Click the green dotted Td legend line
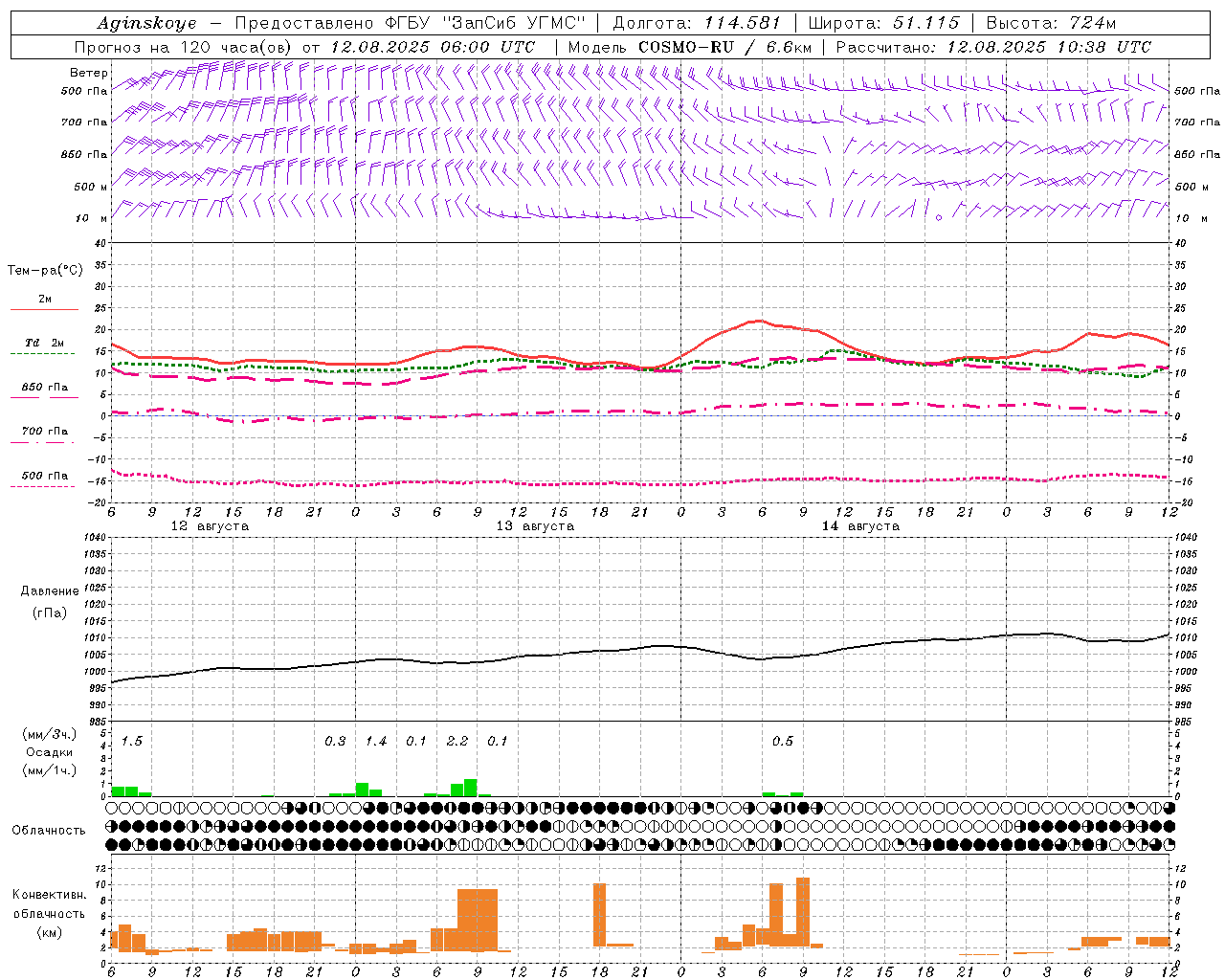Screen dimensions: 1225x980 (43, 354)
